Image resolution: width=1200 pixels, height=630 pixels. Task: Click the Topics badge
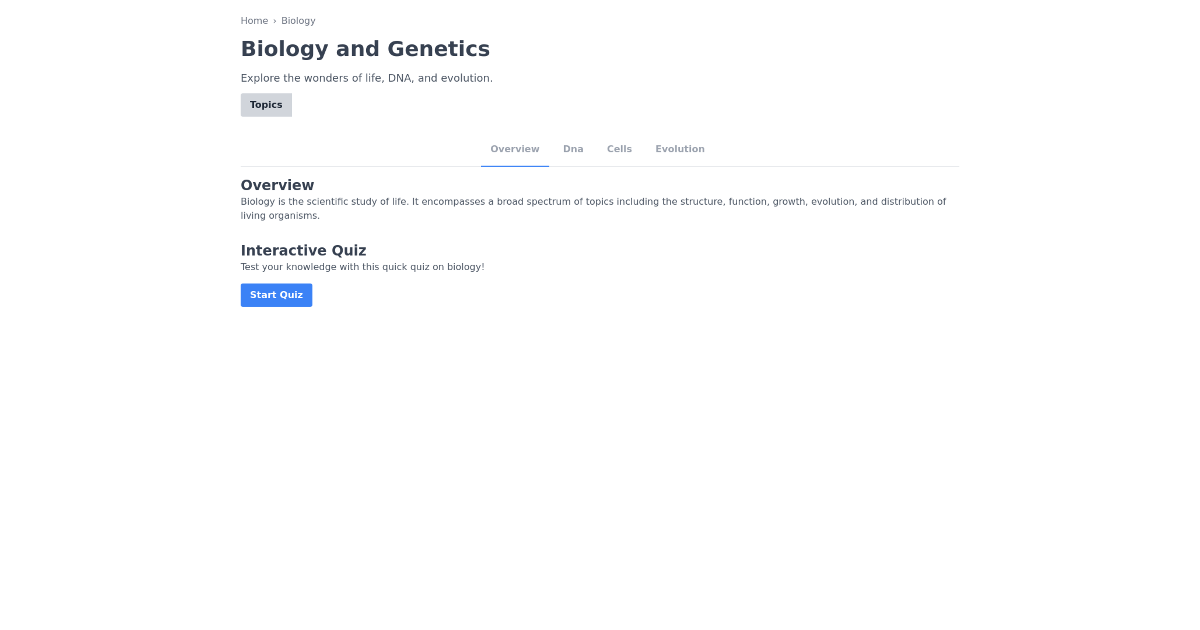(x=266, y=105)
